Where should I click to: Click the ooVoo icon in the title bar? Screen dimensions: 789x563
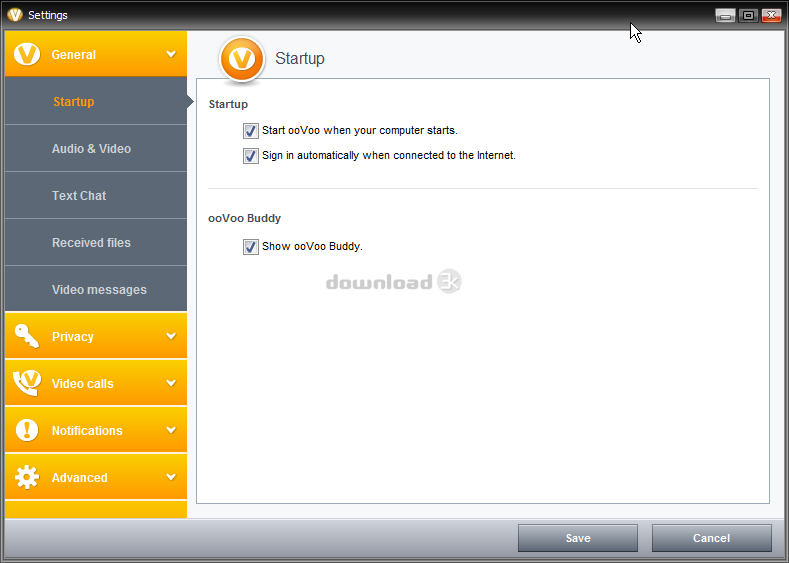coord(15,15)
